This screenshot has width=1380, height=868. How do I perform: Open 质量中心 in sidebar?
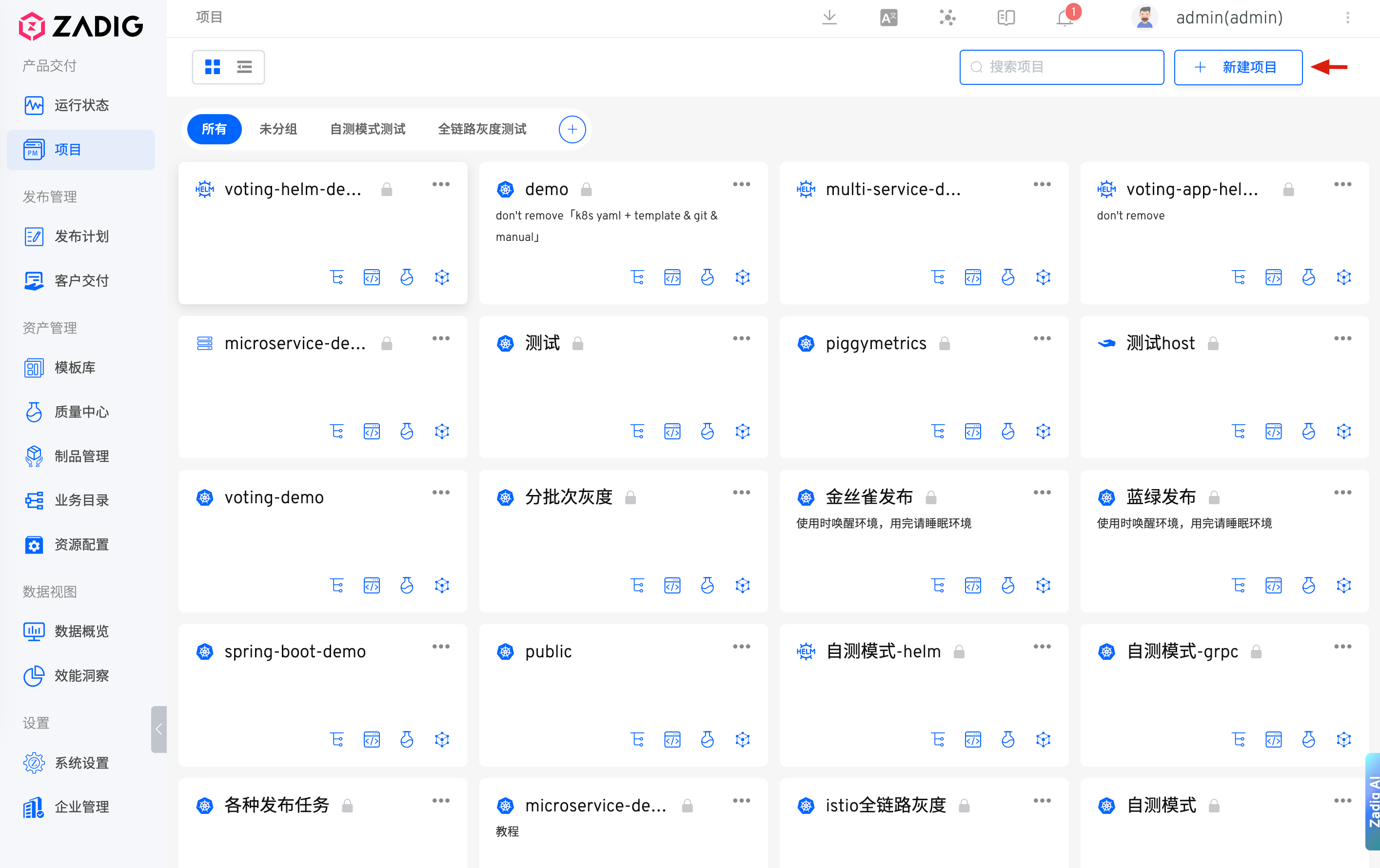(81, 412)
